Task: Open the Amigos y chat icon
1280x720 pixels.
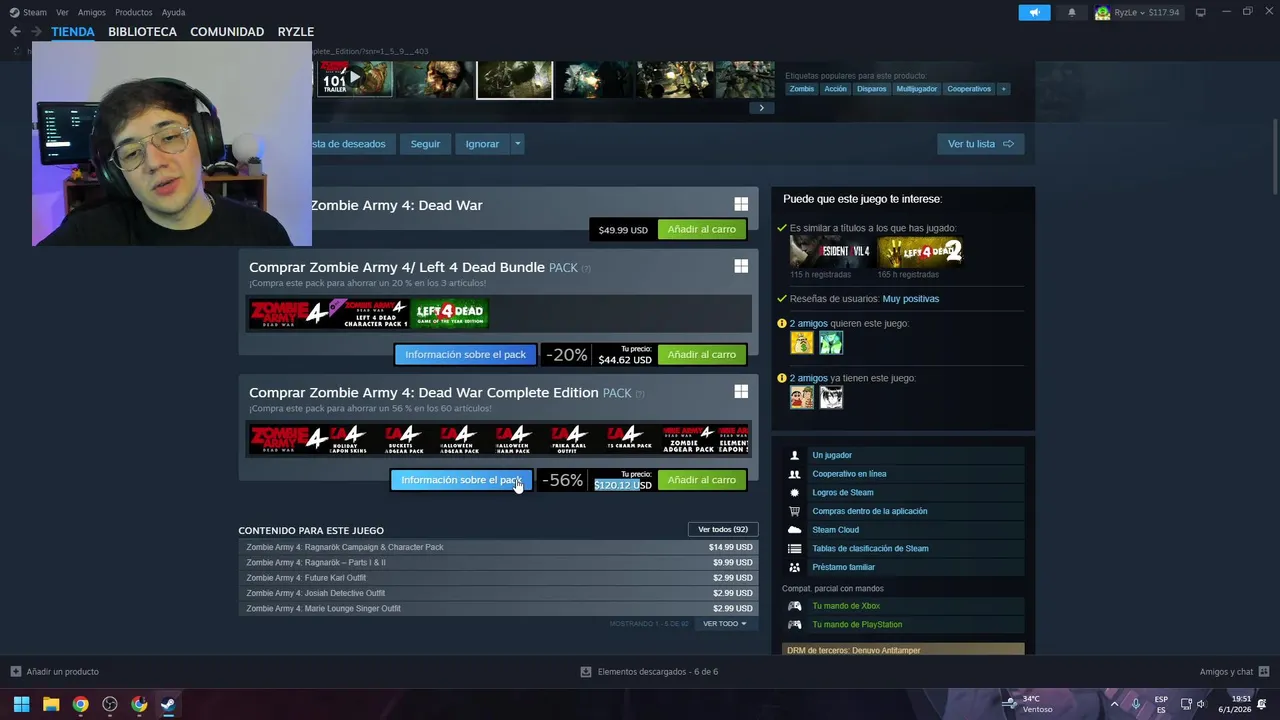Action: (x=1264, y=671)
